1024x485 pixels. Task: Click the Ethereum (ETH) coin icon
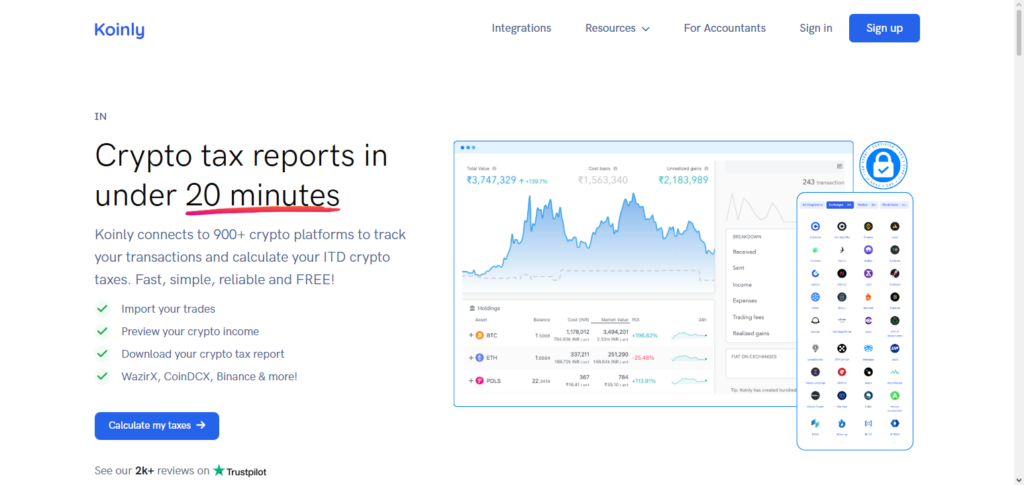pos(479,357)
